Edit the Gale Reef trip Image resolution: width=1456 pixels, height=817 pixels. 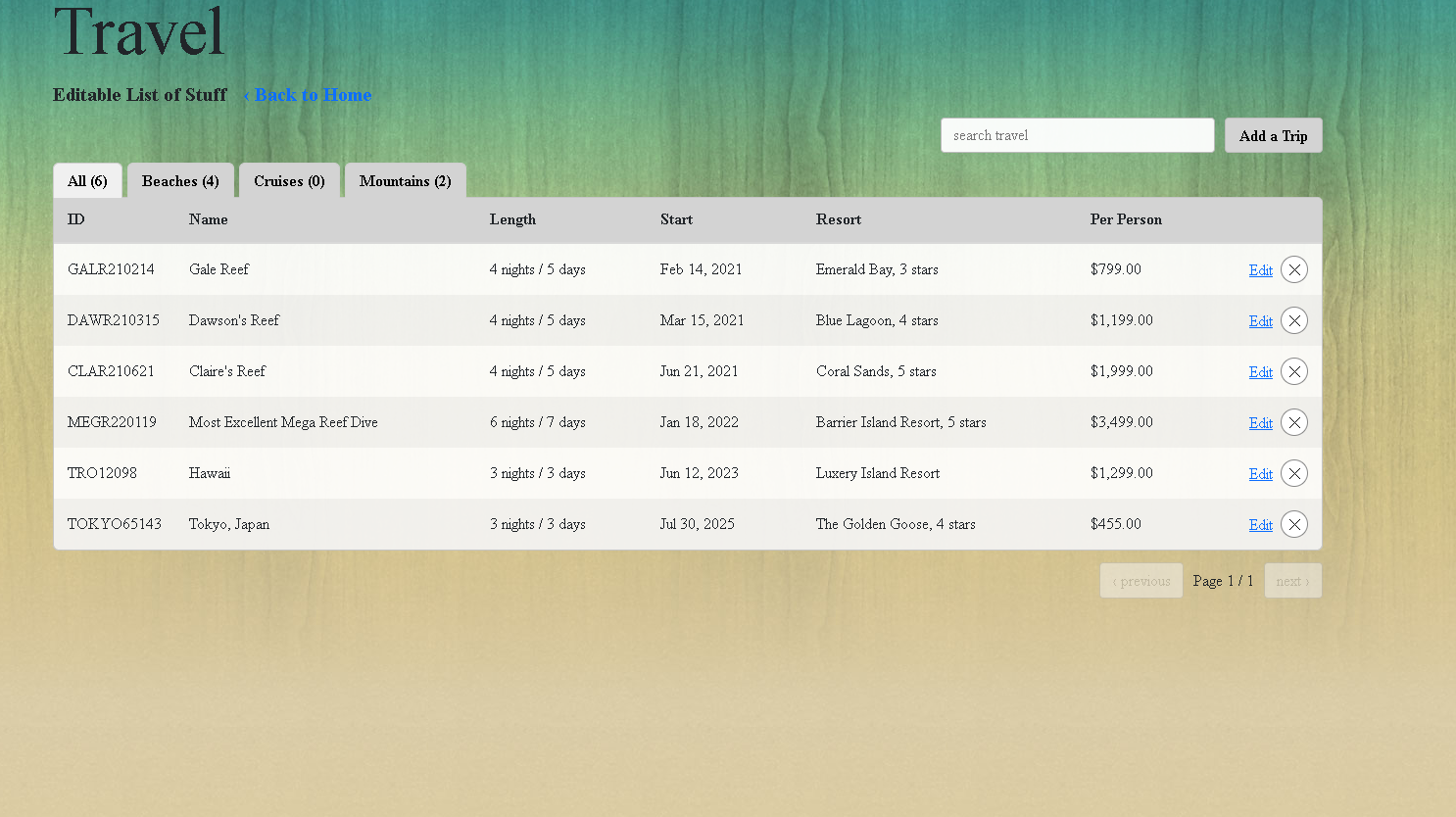click(x=1260, y=270)
